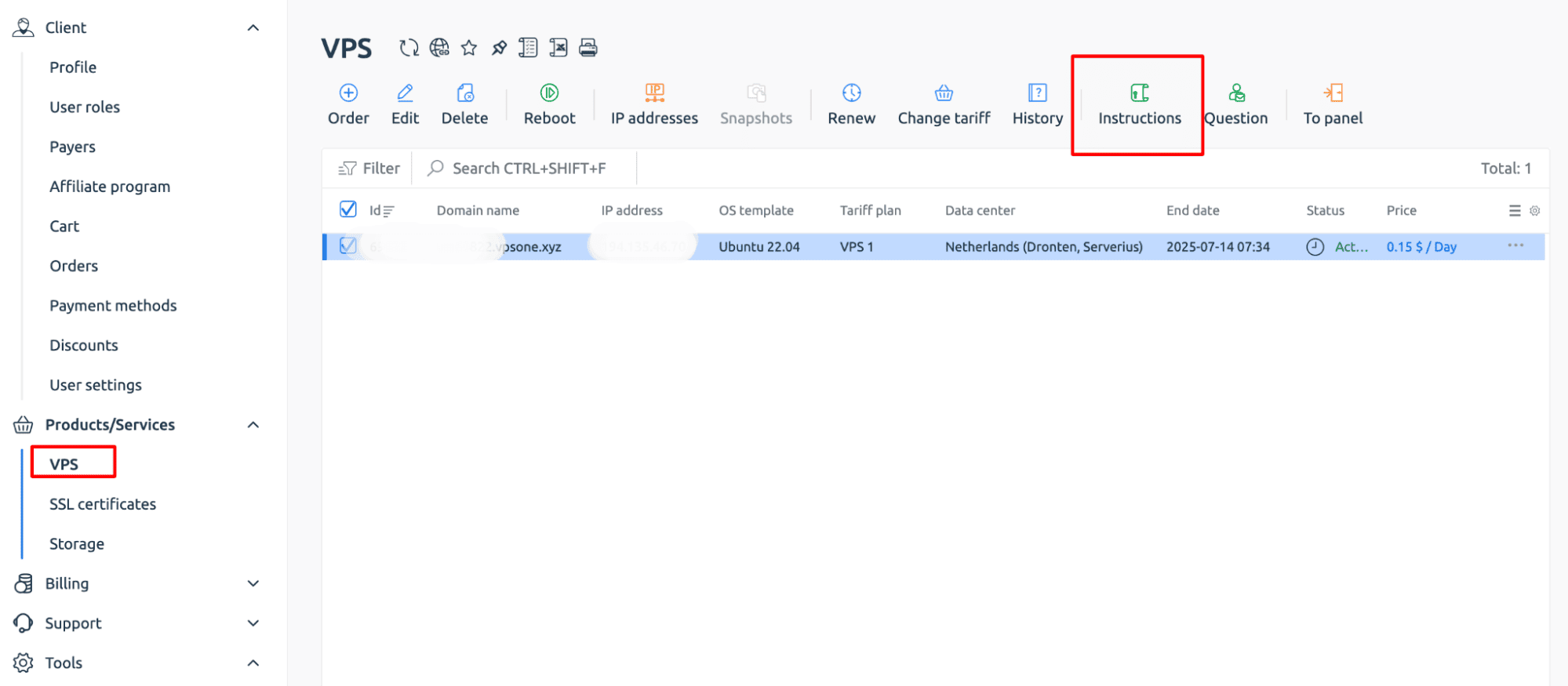Viewport: 1568px width, 686px height.
Task: Open SSL certificates in the sidebar
Action: pos(103,504)
